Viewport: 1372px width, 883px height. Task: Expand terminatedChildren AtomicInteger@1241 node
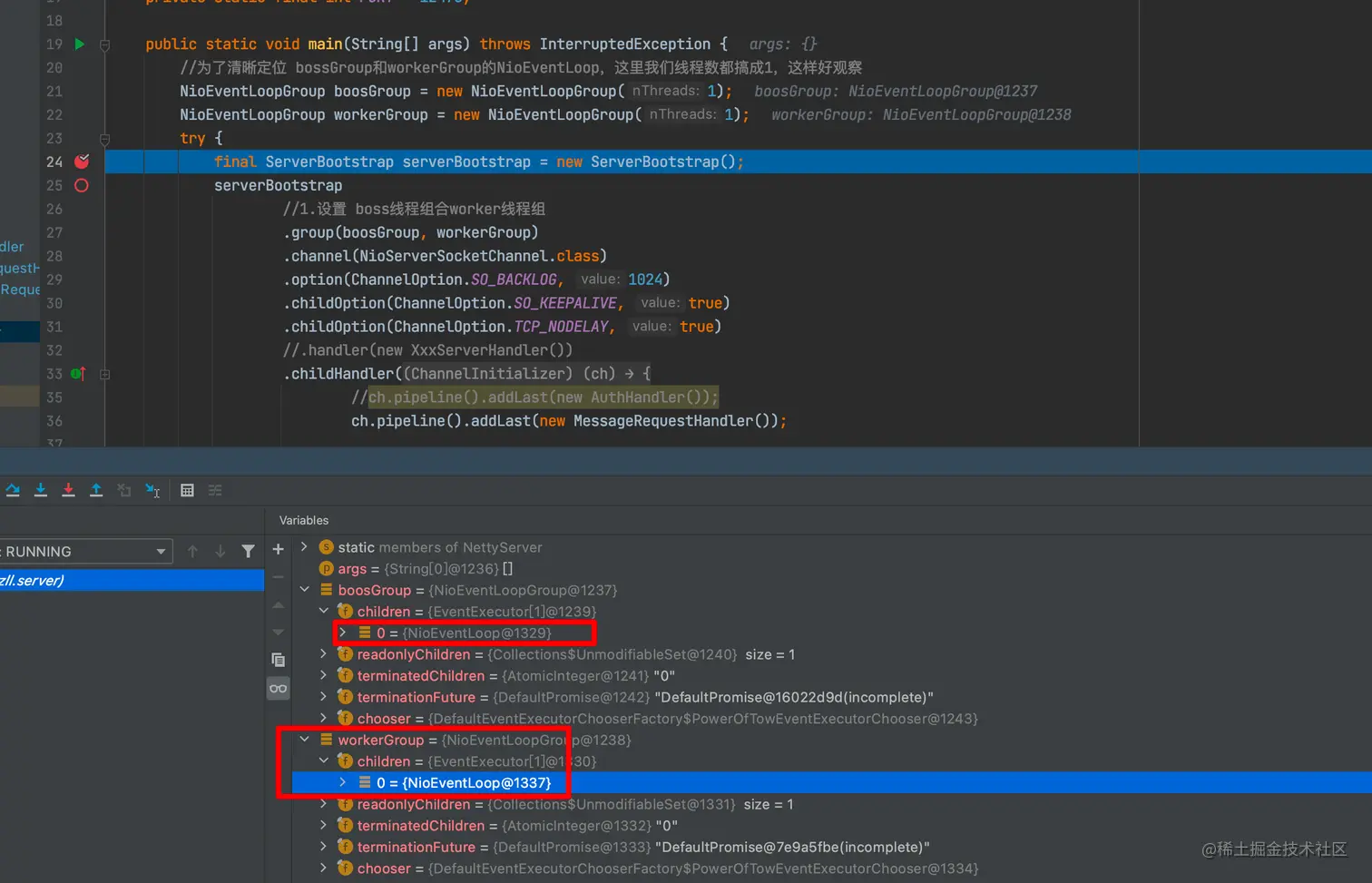tap(323, 675)
